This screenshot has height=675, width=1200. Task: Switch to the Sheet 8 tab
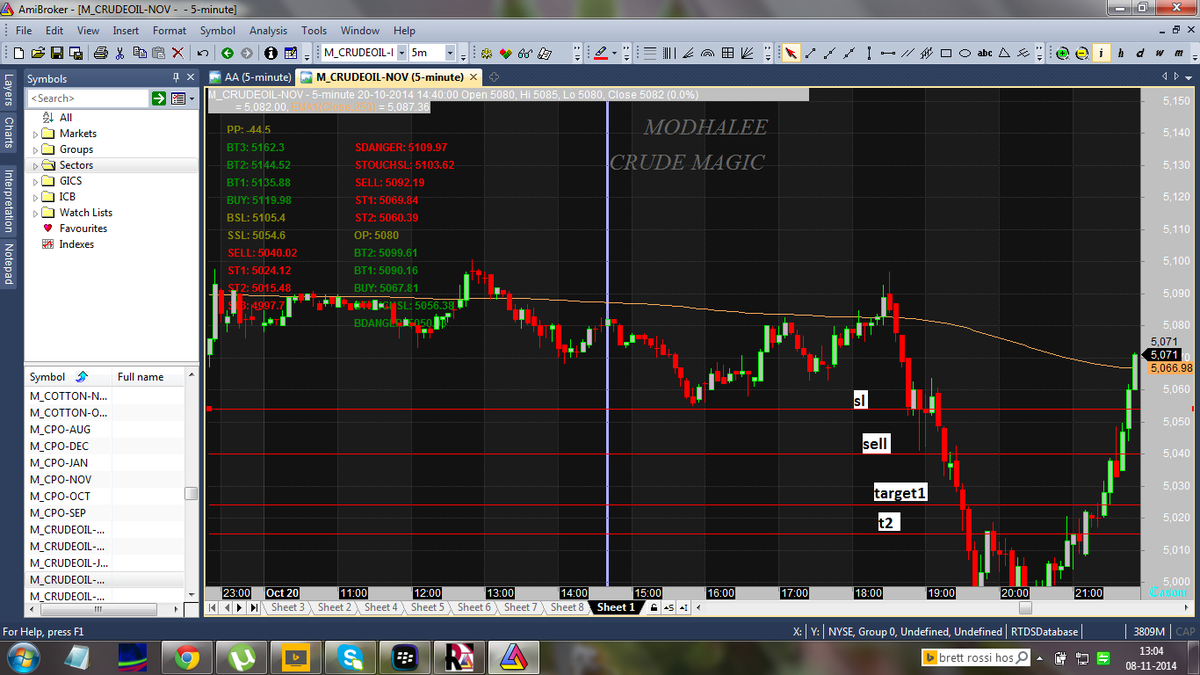click(566, 607)
